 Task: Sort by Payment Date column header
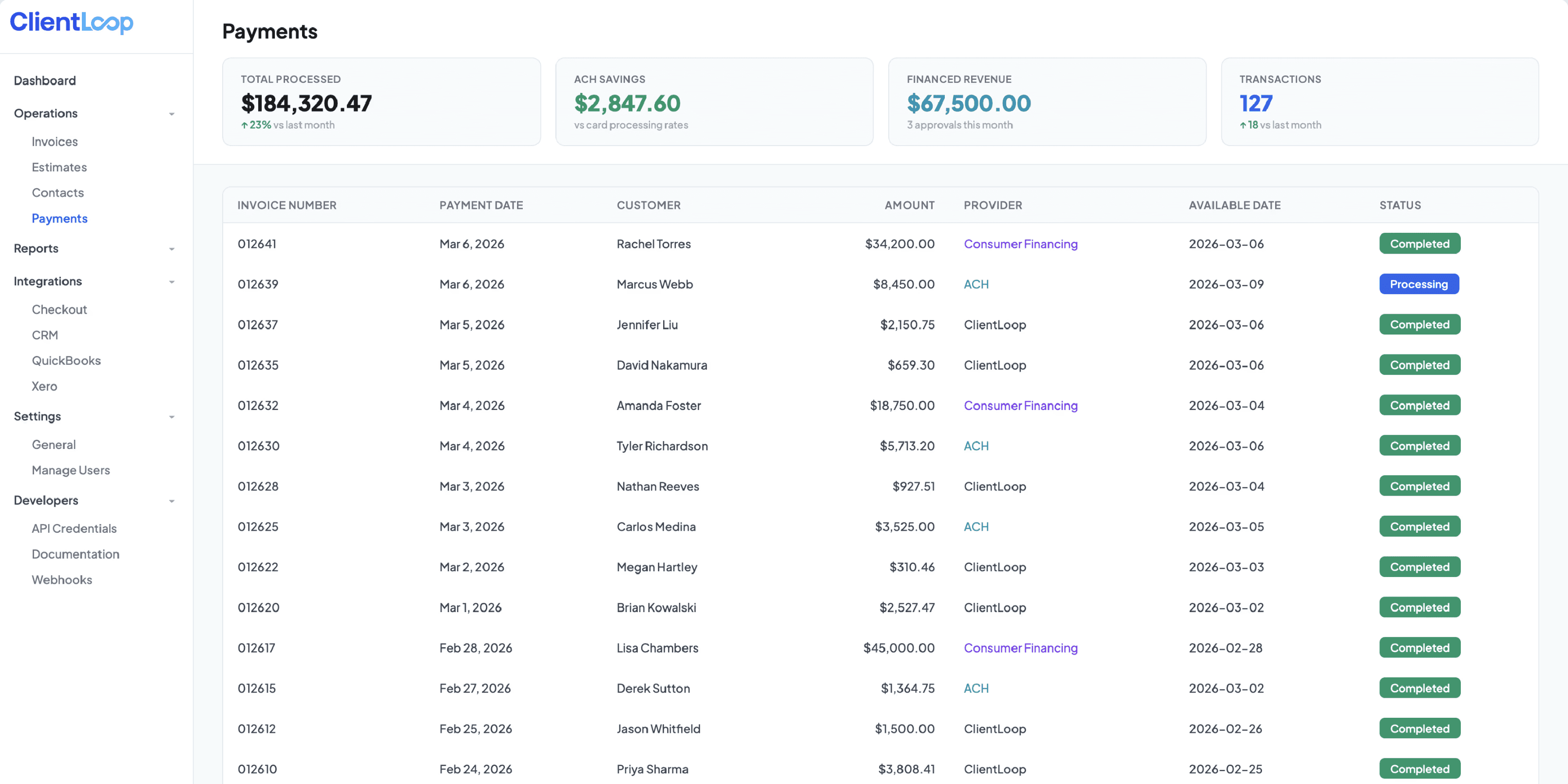coord(481,205)
